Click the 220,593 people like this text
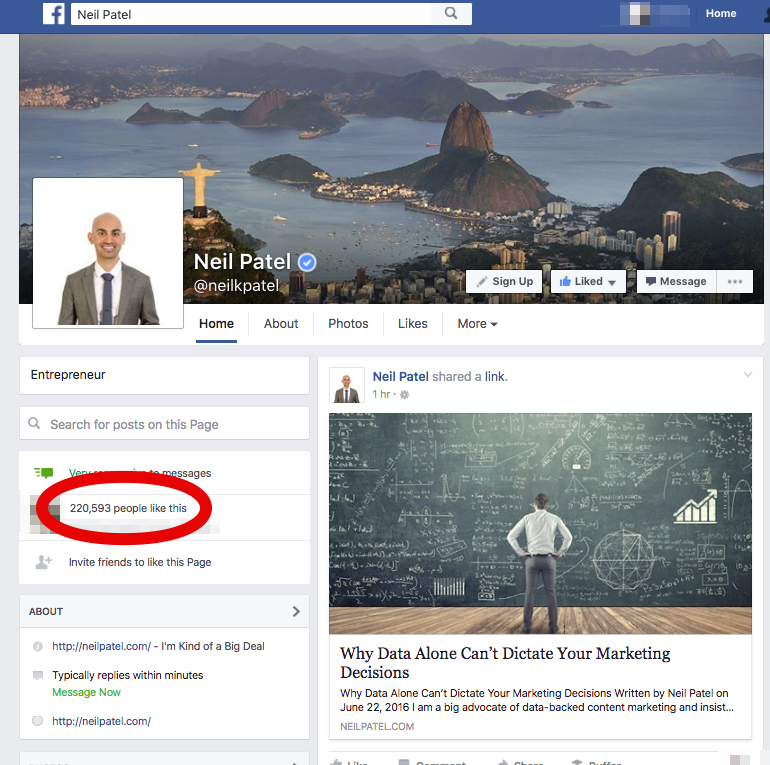The height and width of the screenshot is (765, 770). 128,508
